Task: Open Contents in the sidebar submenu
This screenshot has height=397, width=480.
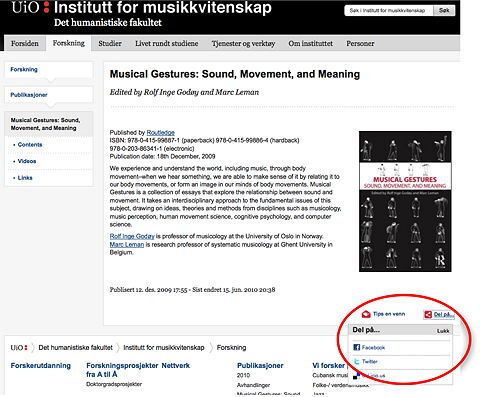Action: point(30,145)
